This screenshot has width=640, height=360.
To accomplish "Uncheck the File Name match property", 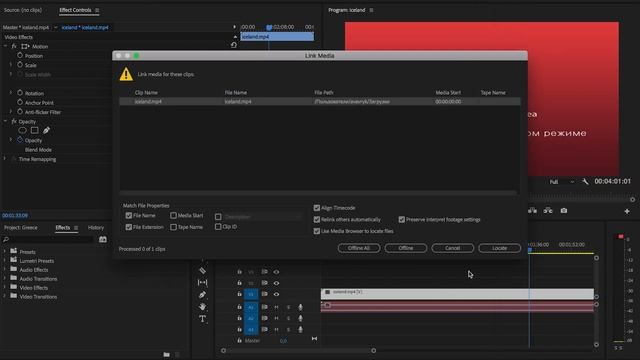I will tap(129, 216).
